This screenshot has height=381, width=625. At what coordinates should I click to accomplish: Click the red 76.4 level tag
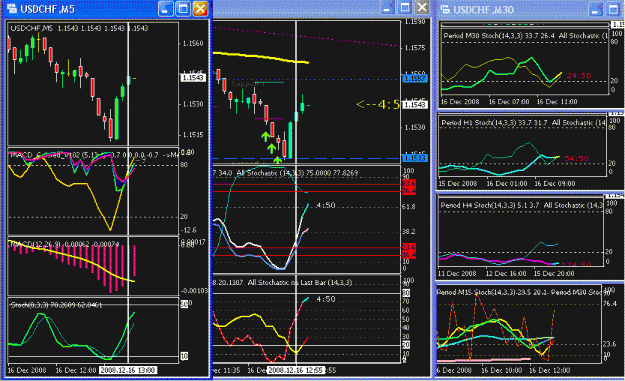[409, 191]
